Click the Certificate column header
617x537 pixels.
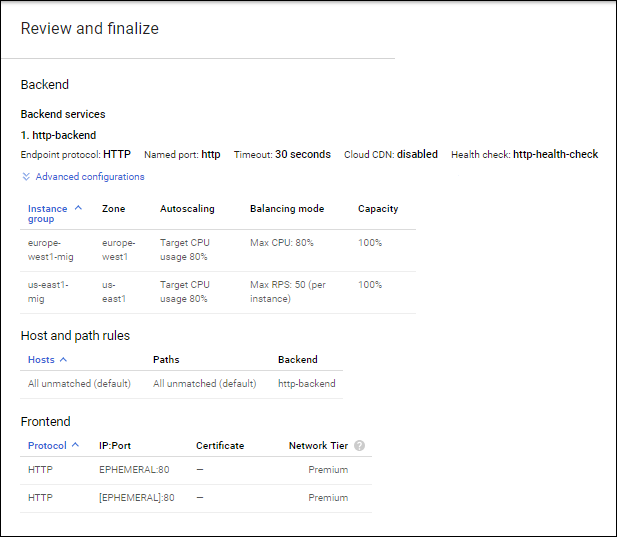[220, 445]
